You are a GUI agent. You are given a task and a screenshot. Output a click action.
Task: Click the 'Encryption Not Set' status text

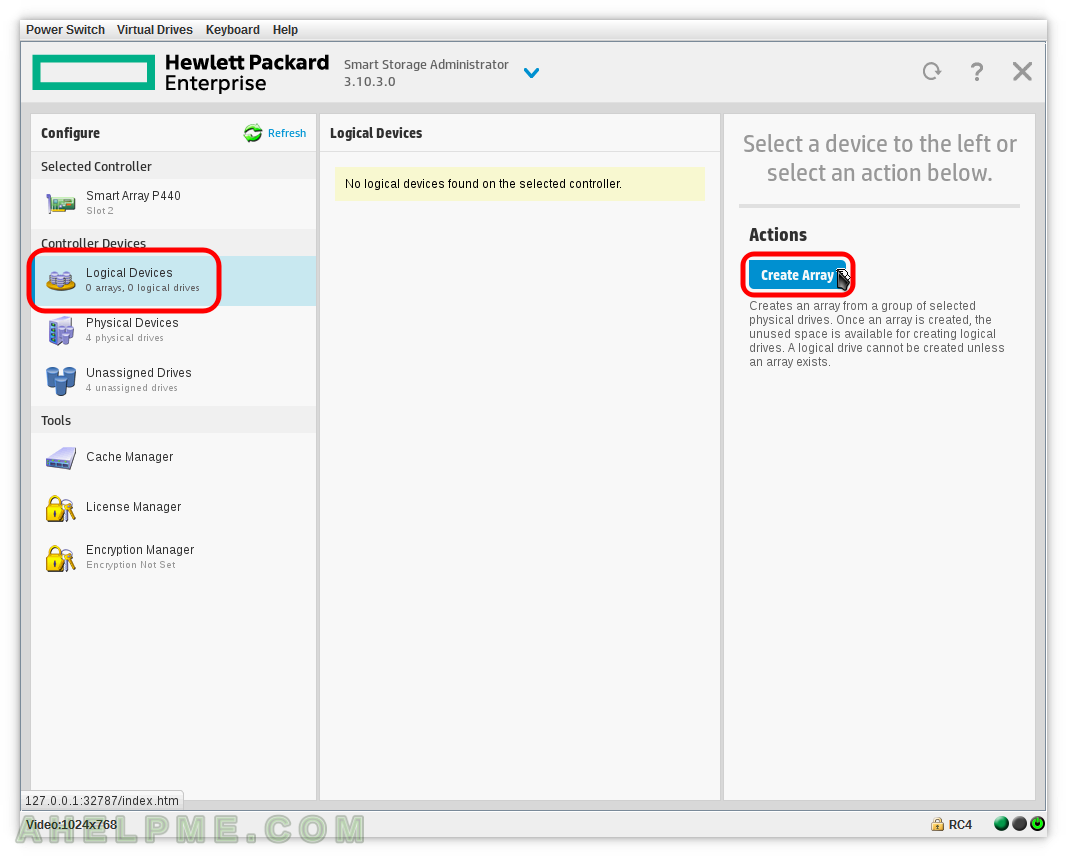point(131,565)
